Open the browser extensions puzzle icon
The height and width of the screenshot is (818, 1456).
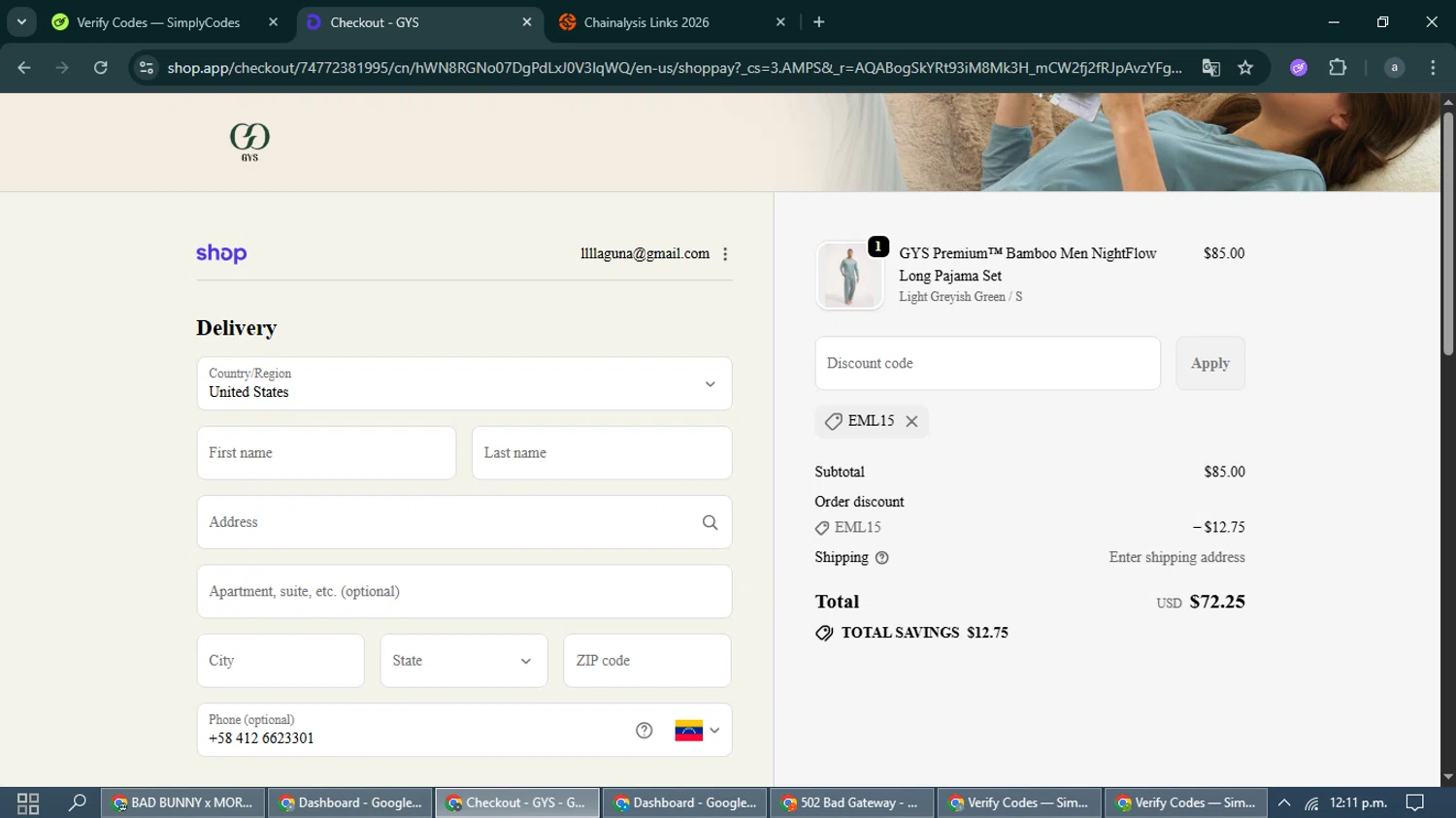pos(1338,68)
